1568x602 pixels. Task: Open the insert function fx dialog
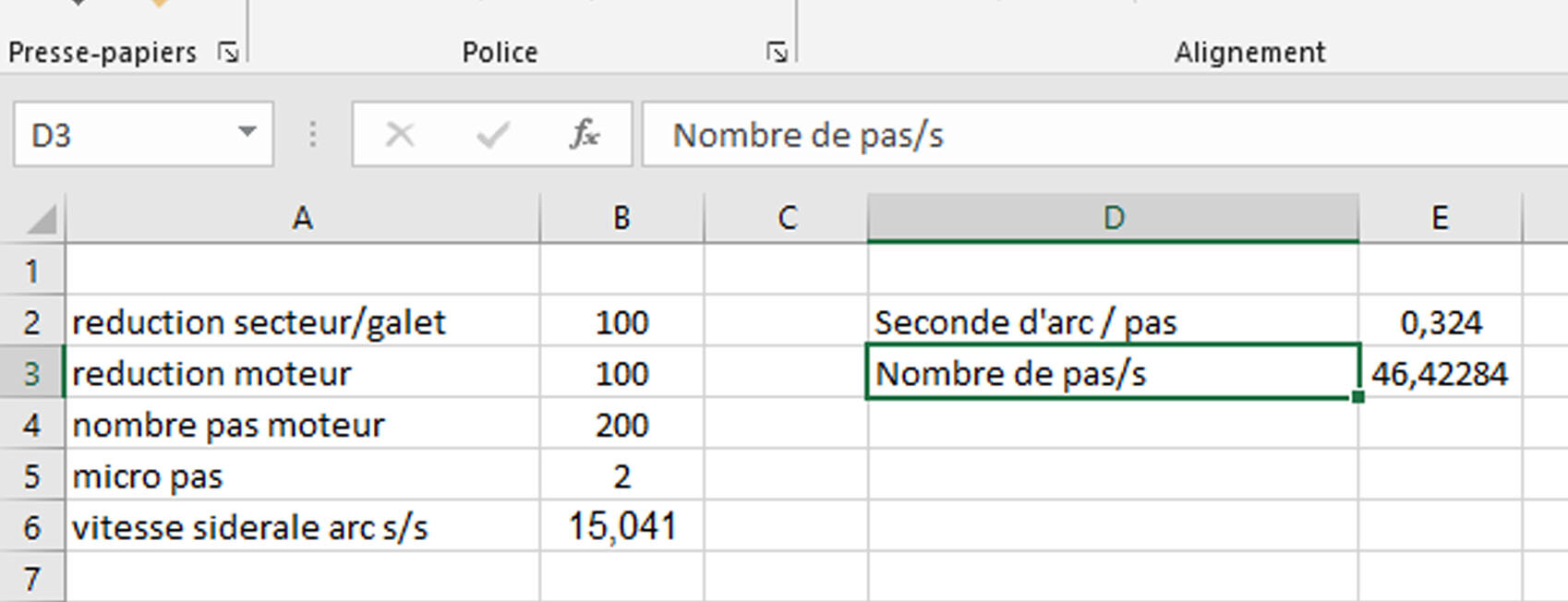pyautogui.click(x=584, y=136)
